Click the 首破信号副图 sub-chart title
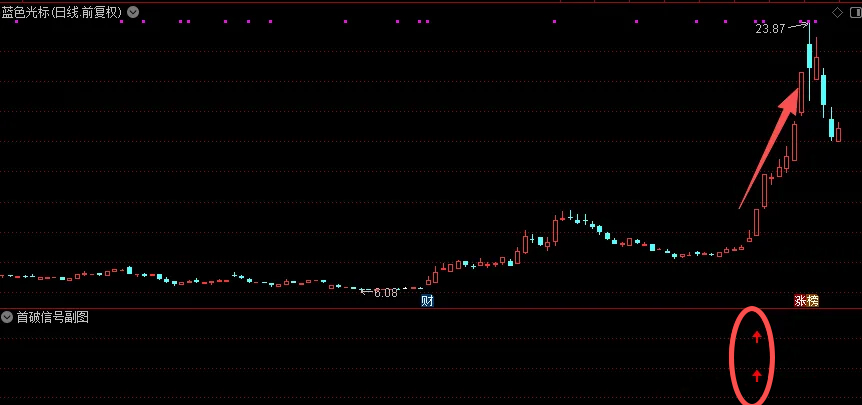 [53, 317]
